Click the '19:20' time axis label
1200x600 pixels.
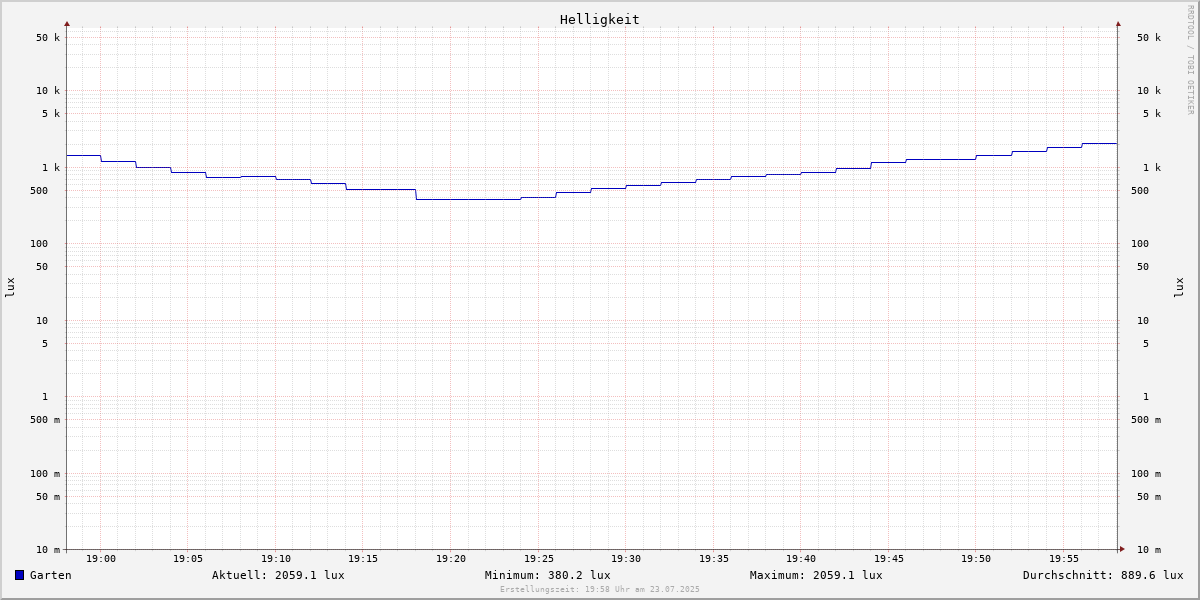451,559
